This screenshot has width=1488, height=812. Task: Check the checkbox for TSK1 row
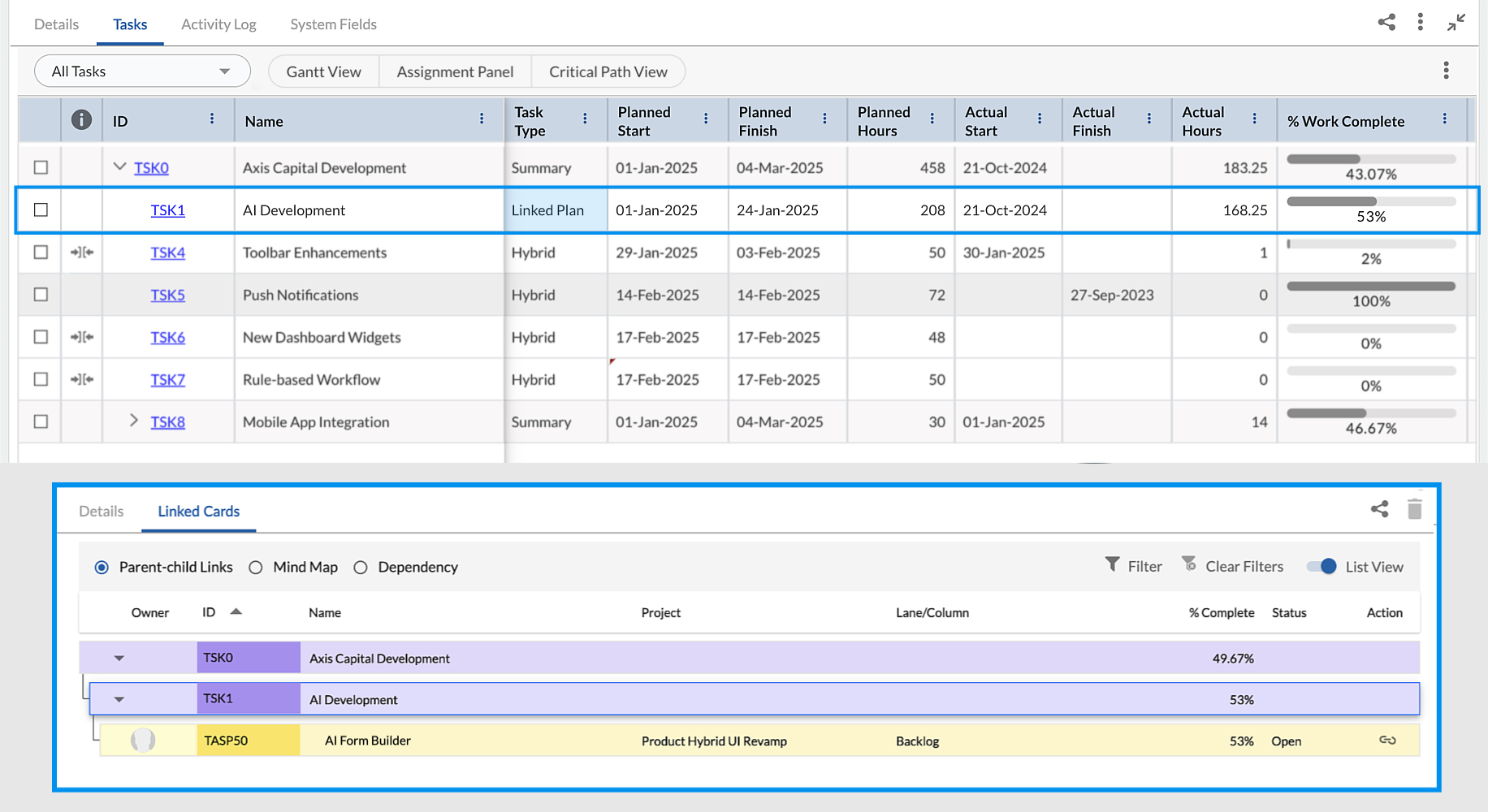(41, 209)
